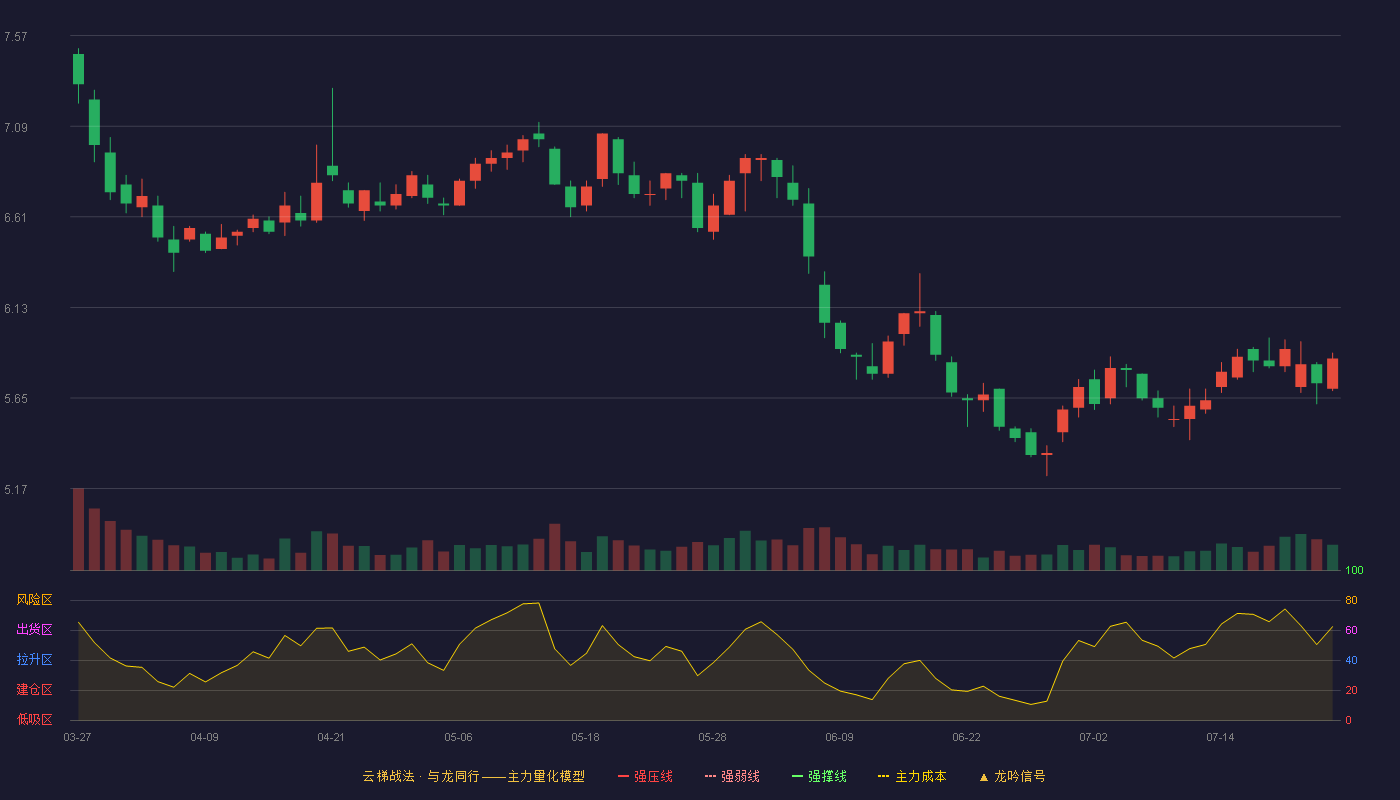Viewport: 1400px width, 800px height.
Task: Click the 5.17 price axis label
Action: tap(15, 490)
